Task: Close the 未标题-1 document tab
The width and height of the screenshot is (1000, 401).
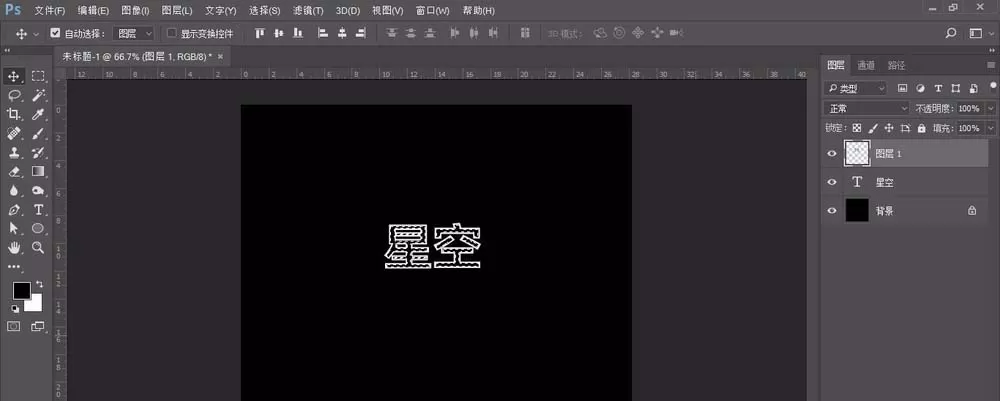Action: [x=221, y=57]
